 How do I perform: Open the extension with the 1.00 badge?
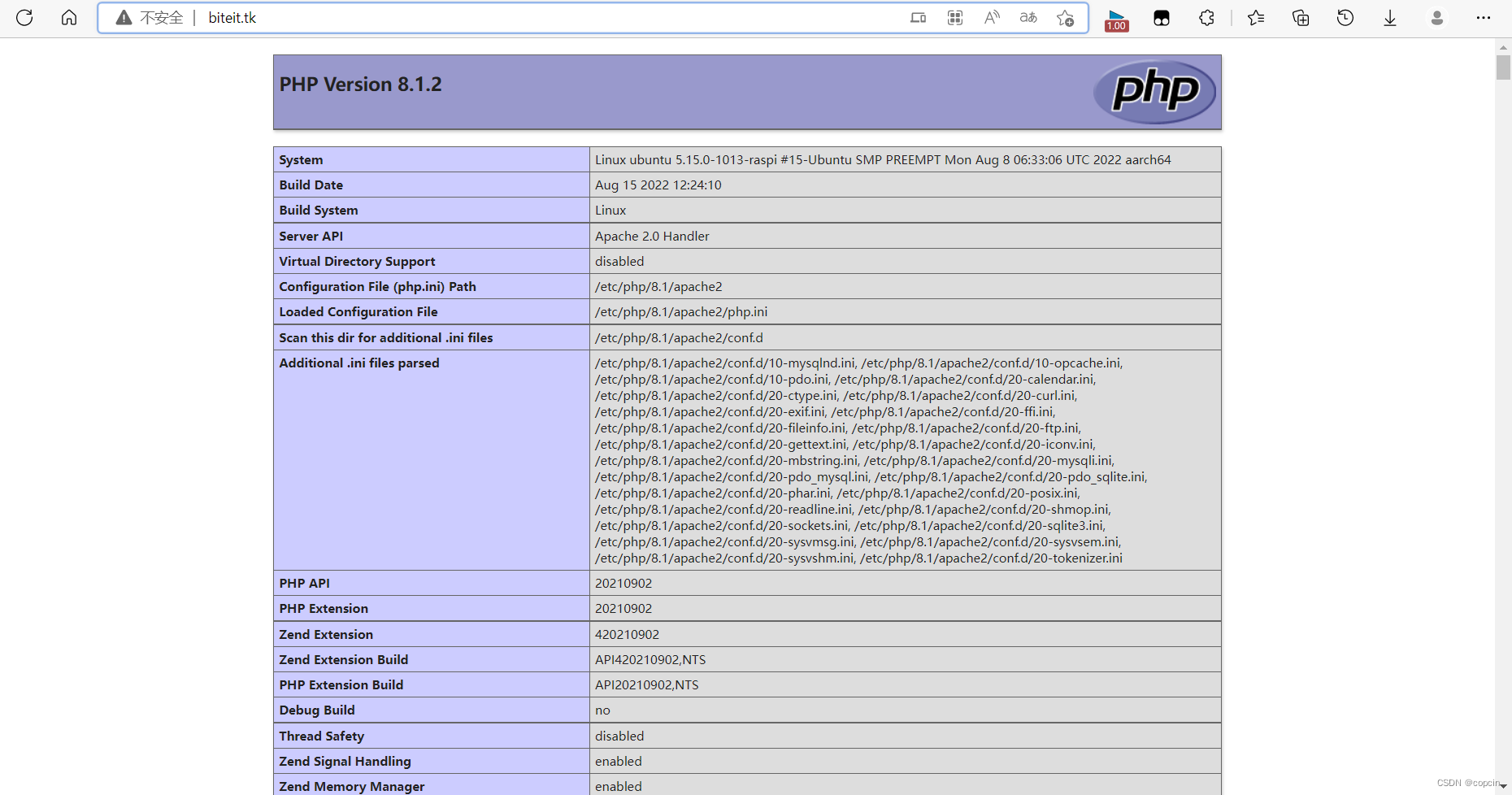pyautogui.click(x=1117, y=20)
